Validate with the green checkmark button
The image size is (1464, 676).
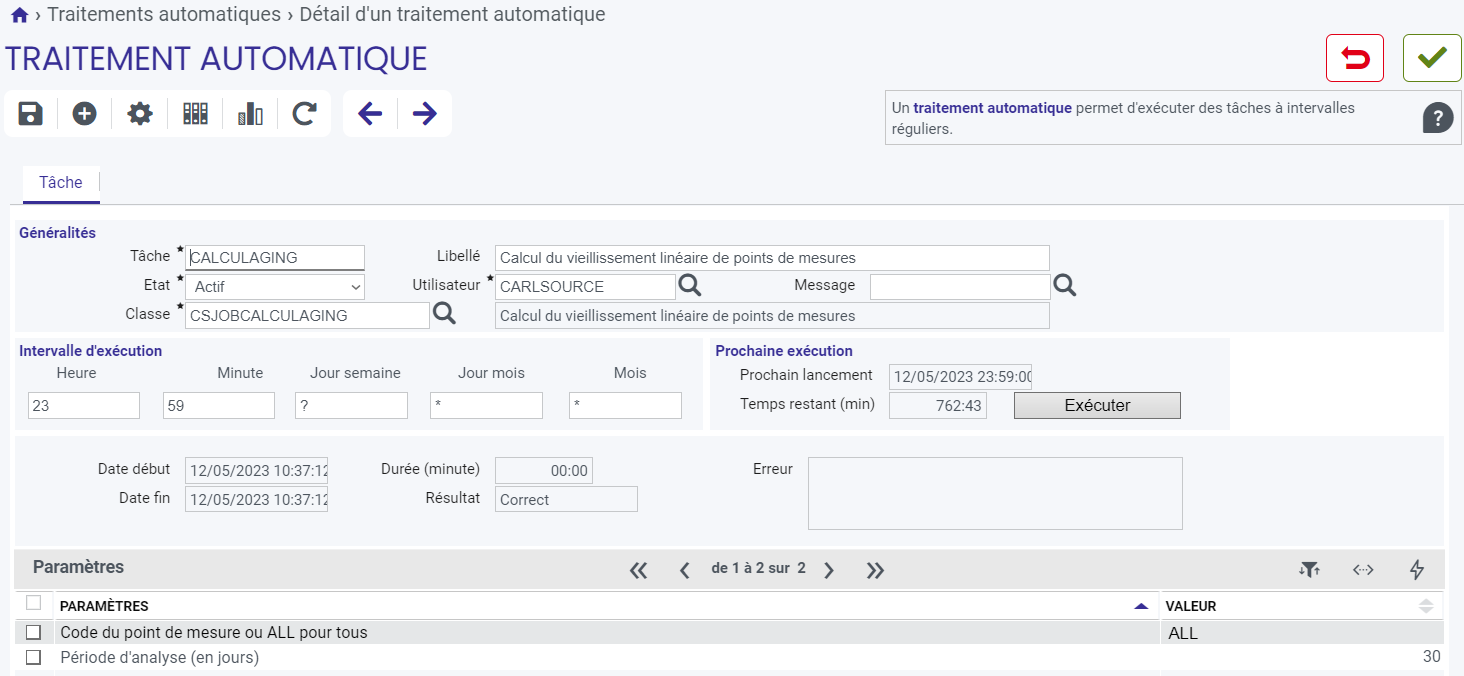pyautogui.click(x=1432, y=58)
